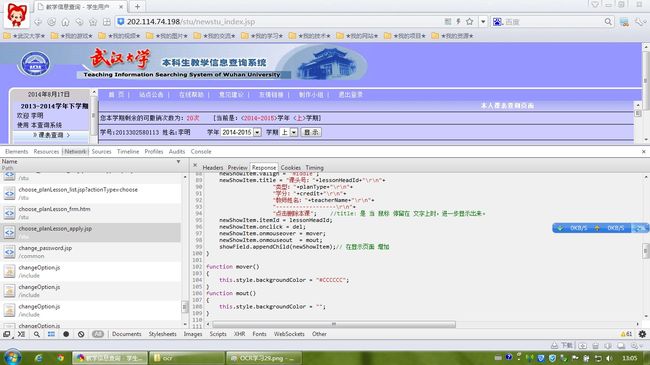Toggle network record button
The image size is (650, 365).
tap(66, 334)
